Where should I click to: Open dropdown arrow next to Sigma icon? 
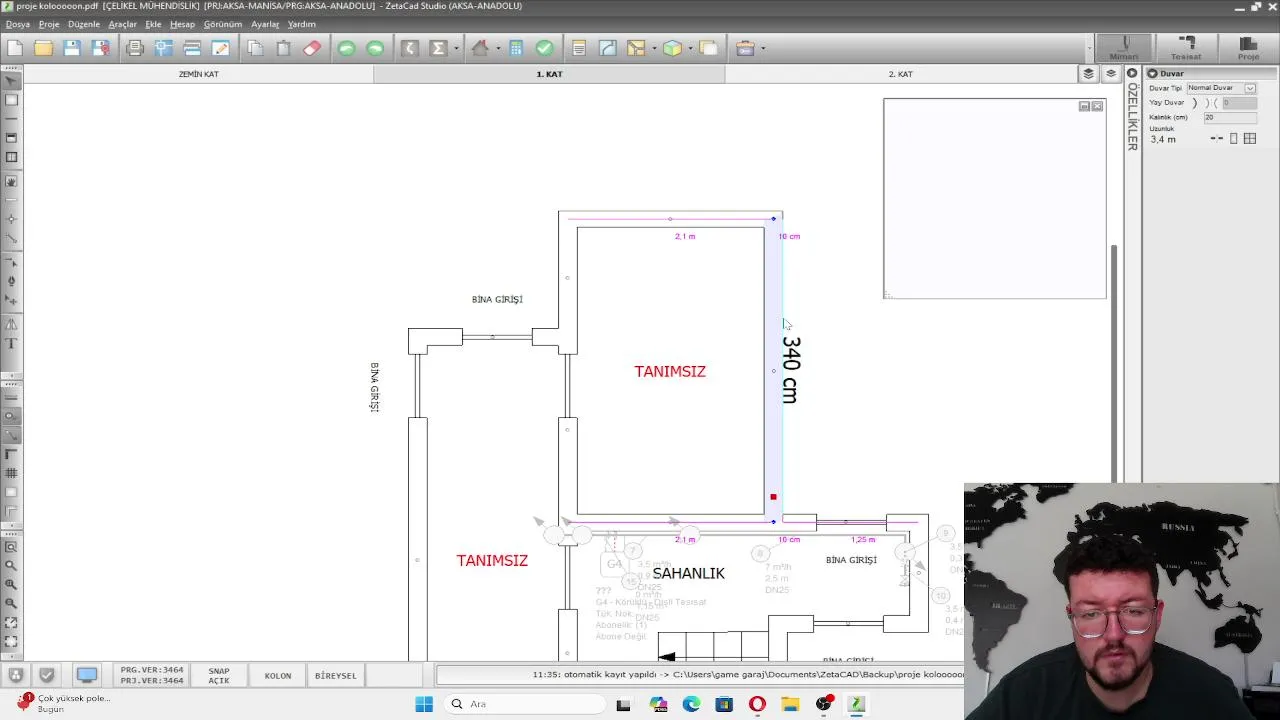(x=456, y=48)
